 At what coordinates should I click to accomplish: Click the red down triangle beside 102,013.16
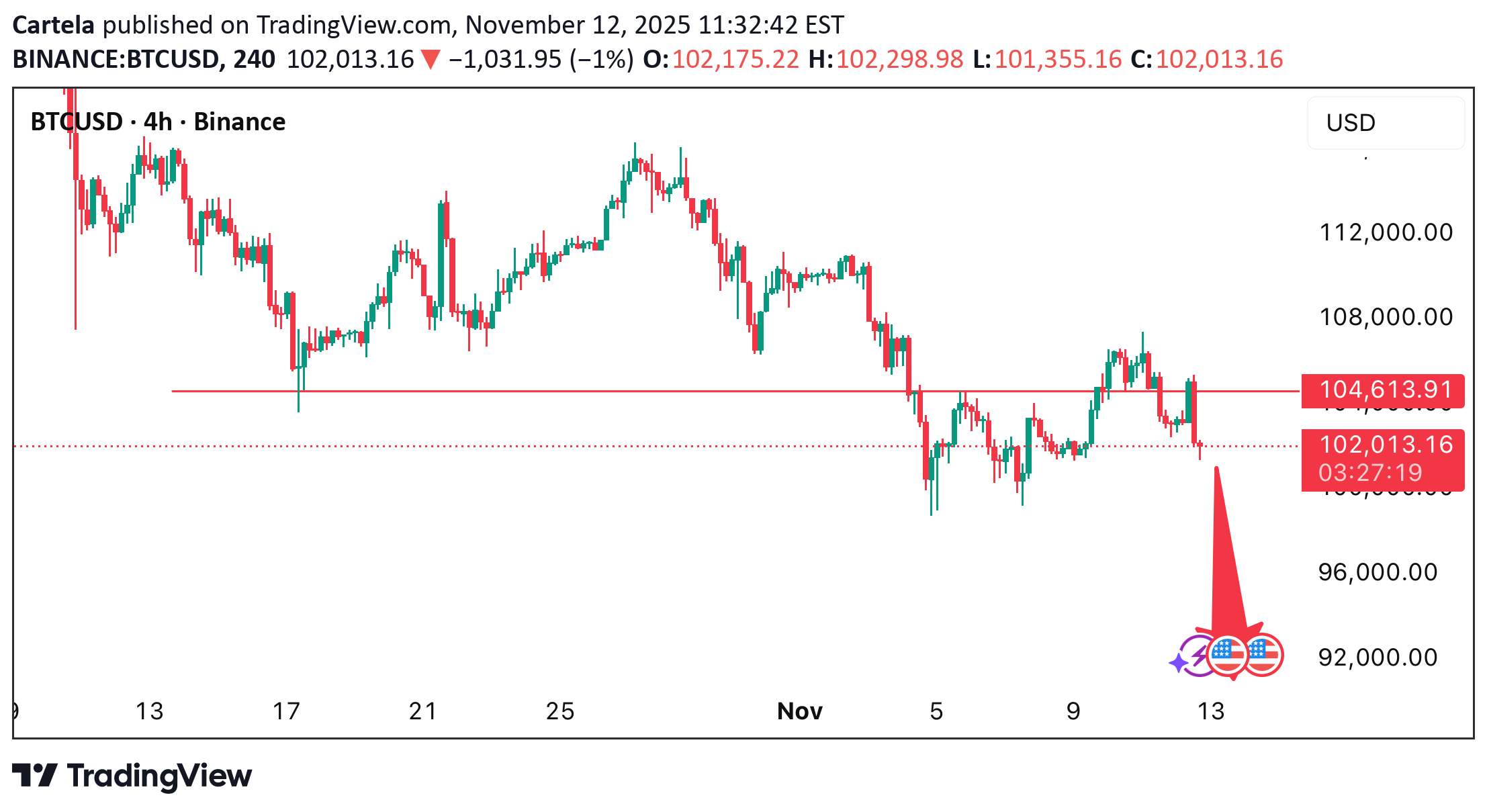click(x=431, y=60)
